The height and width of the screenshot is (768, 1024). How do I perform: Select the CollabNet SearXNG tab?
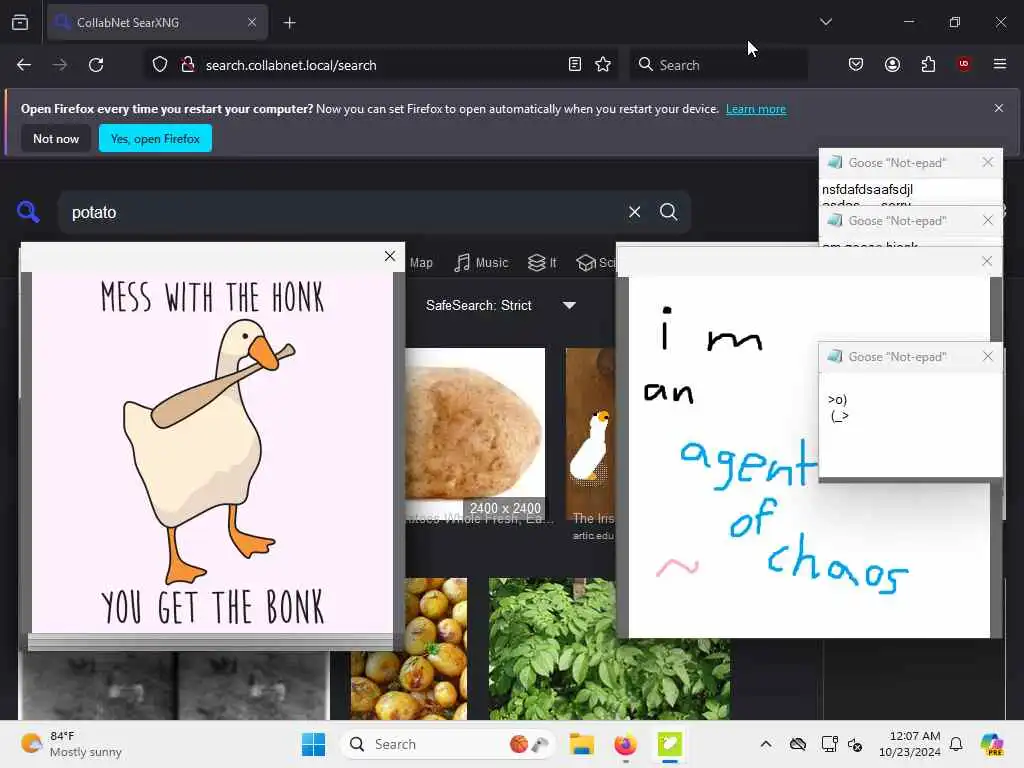(x=157, y=22)
